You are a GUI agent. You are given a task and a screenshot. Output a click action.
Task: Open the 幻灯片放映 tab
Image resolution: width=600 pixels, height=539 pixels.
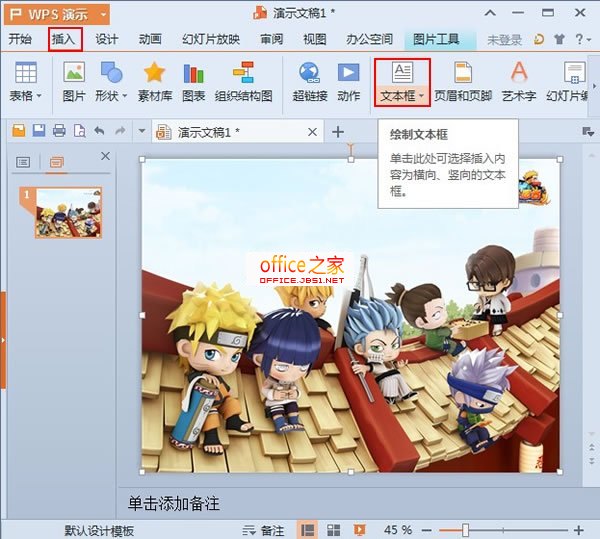[211, 39]
